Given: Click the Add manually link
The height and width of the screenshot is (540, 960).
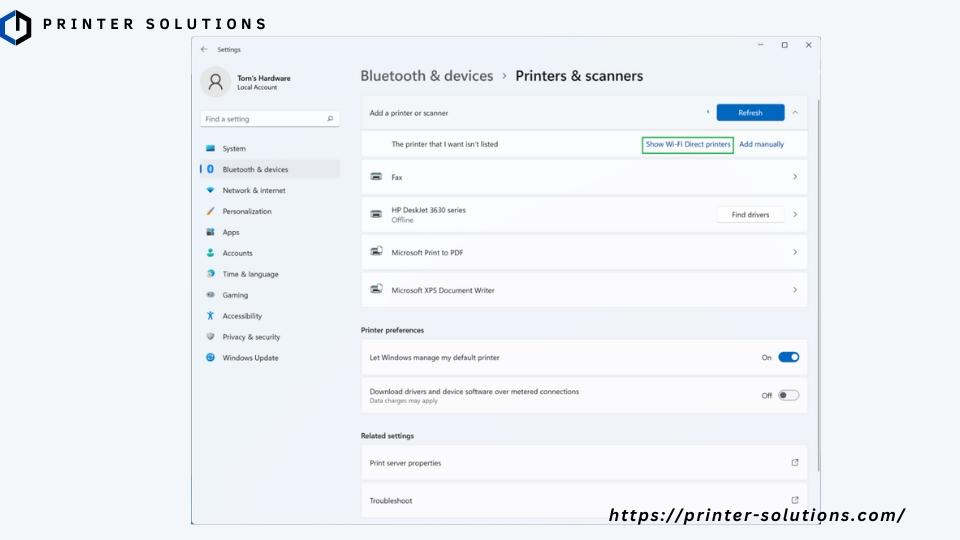Looking at the screenshot, I should click(761, 144).
